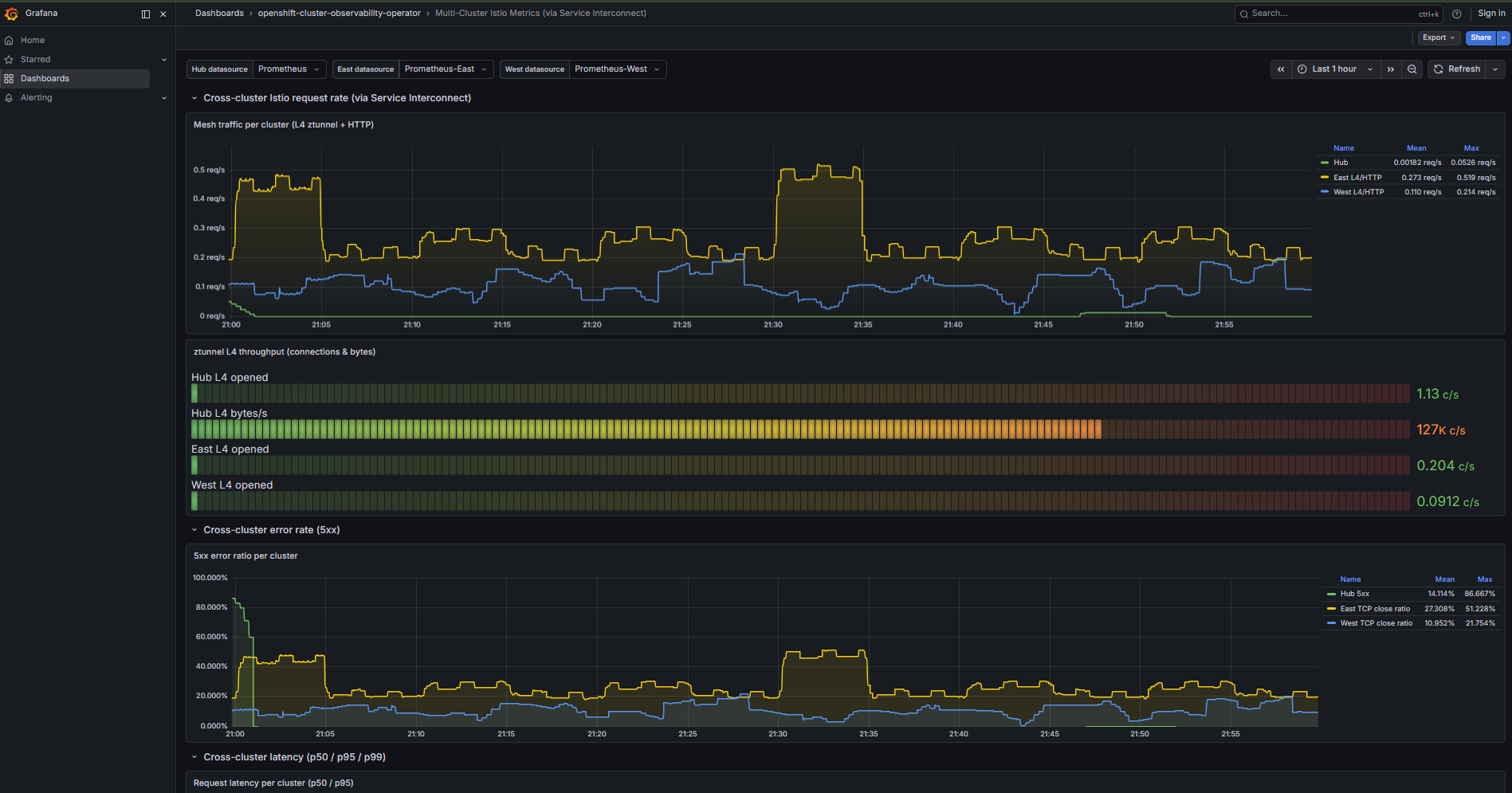Open the Export dropdown
1512x793 pixels.
coord(1439,37)
